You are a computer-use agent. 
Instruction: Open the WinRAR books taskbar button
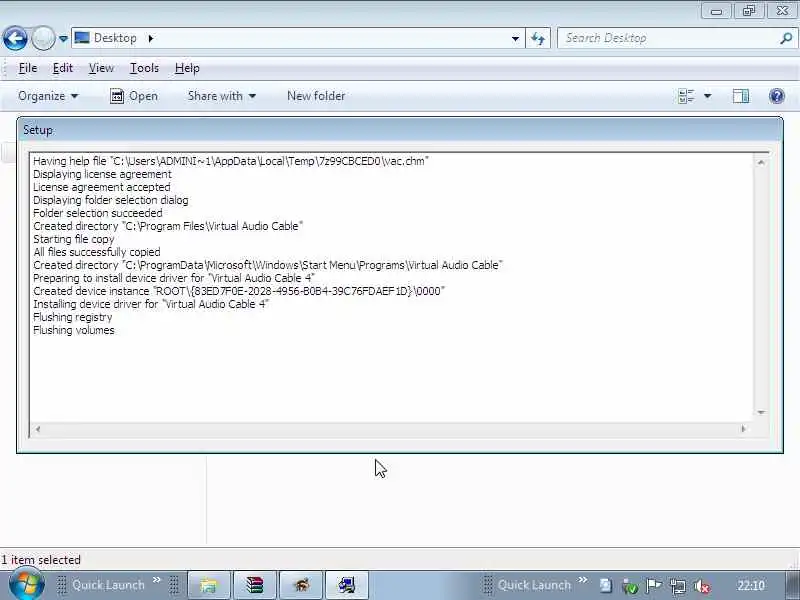click(x=255, y=585)
